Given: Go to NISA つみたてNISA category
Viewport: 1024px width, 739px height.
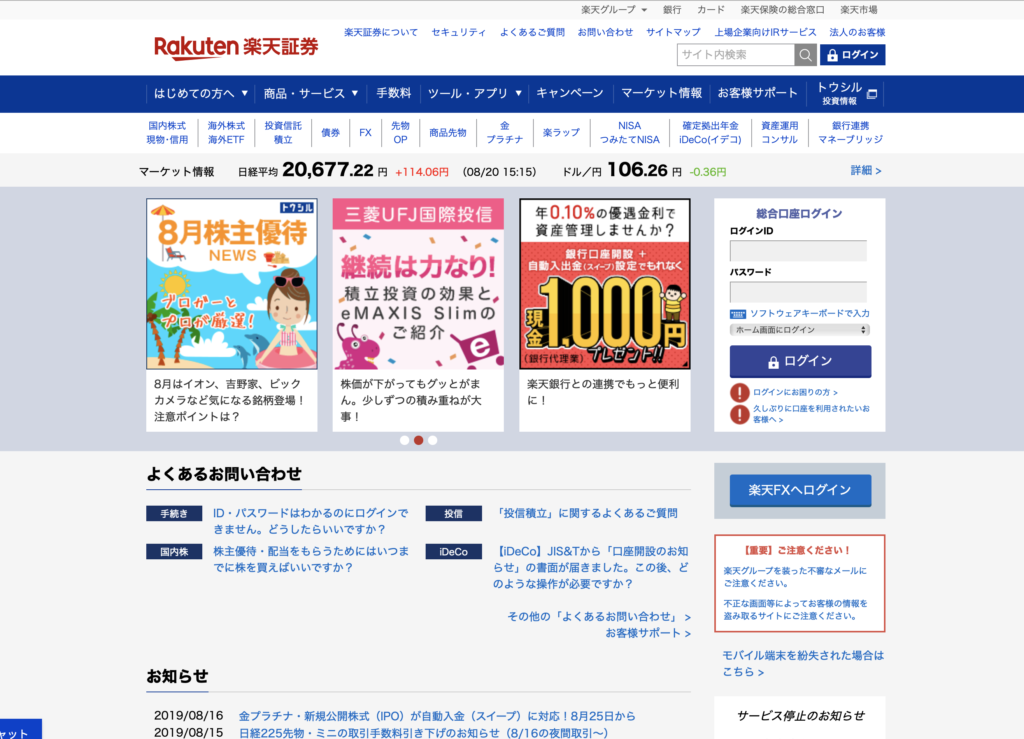Looking at the screenshot, I should (630, 133).
